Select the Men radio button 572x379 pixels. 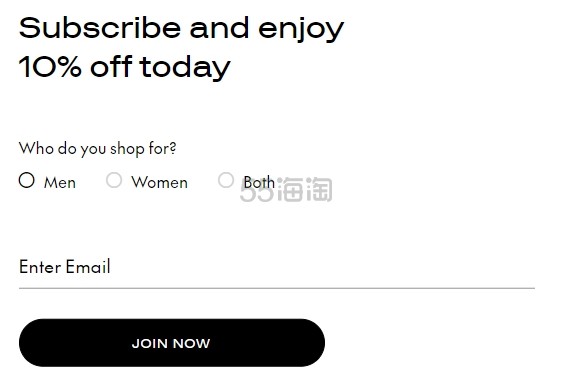coord(27,180)
